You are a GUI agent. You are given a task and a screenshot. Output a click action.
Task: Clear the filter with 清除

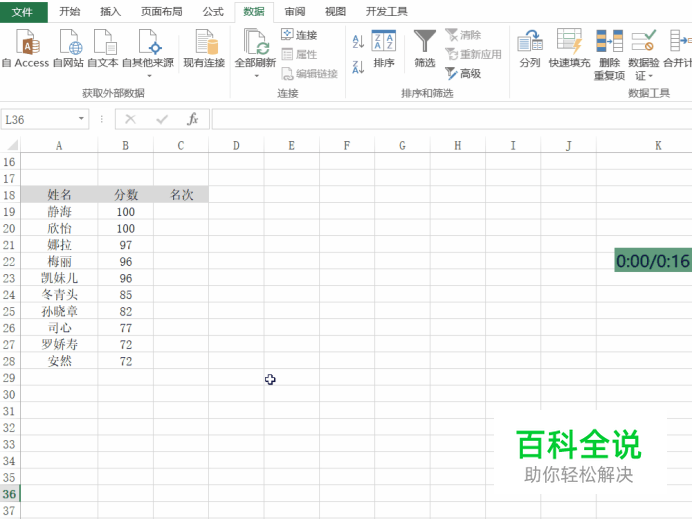tap(463, 34)
